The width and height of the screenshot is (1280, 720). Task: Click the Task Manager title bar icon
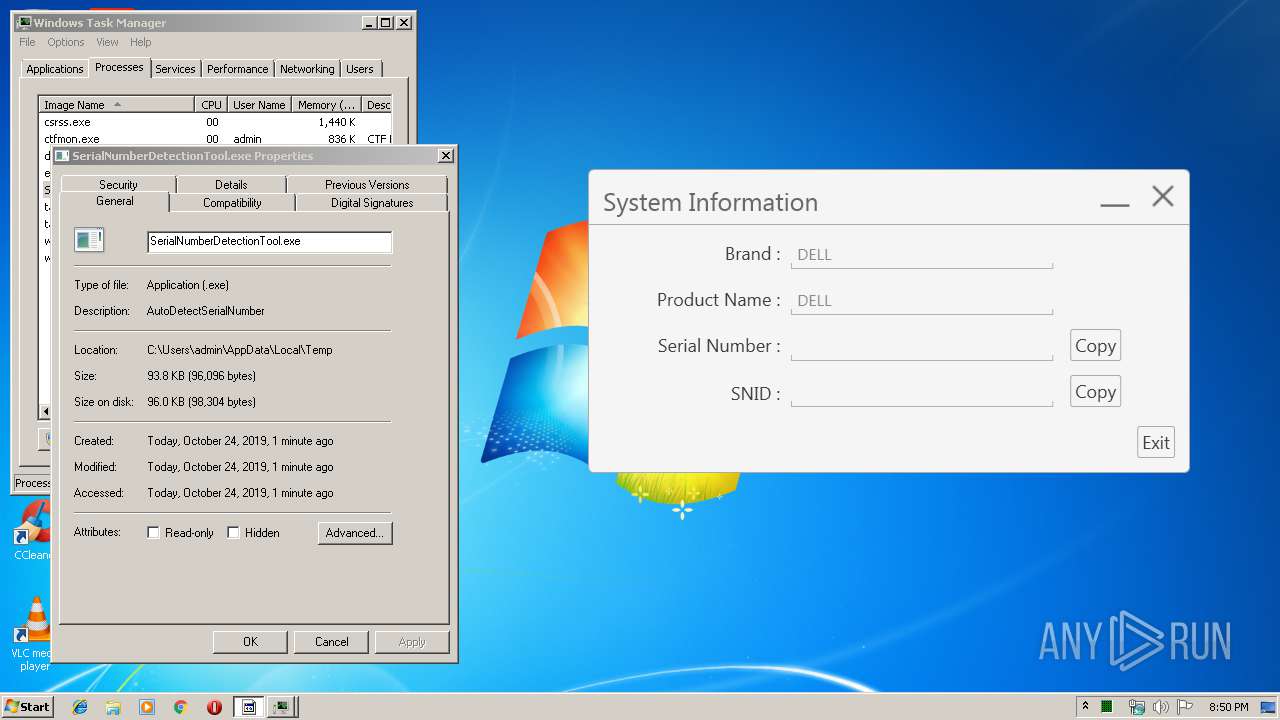click(x=25, y=22)
